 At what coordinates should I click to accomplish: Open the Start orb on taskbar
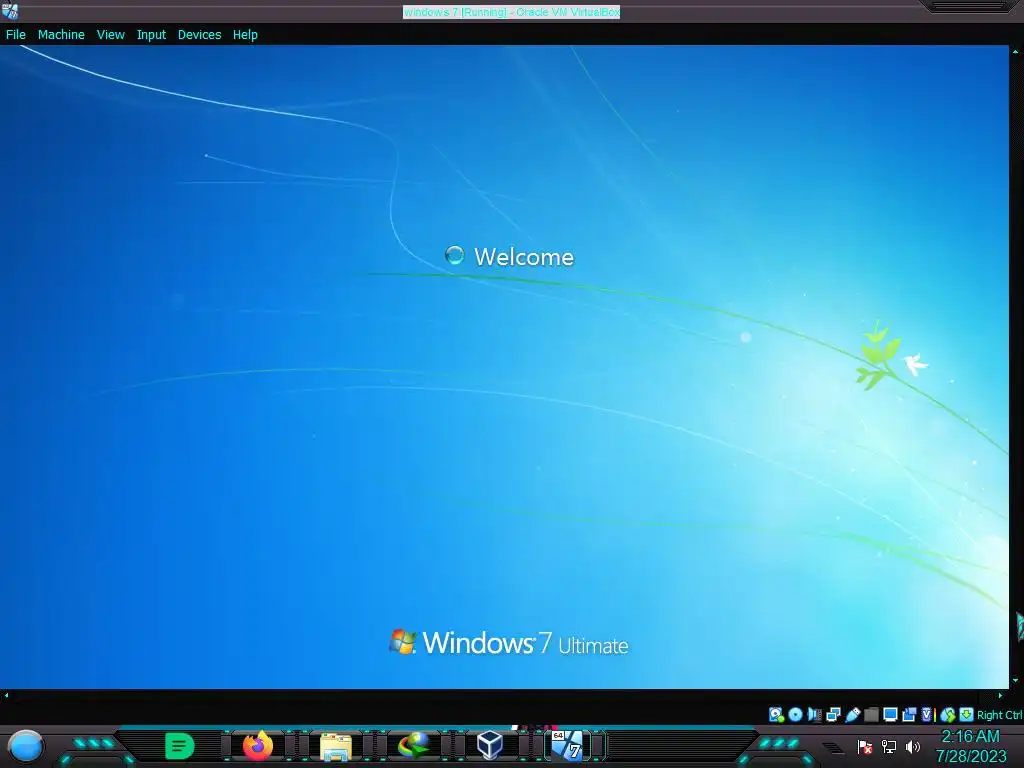pyautogui.click(x=26, y=746)
